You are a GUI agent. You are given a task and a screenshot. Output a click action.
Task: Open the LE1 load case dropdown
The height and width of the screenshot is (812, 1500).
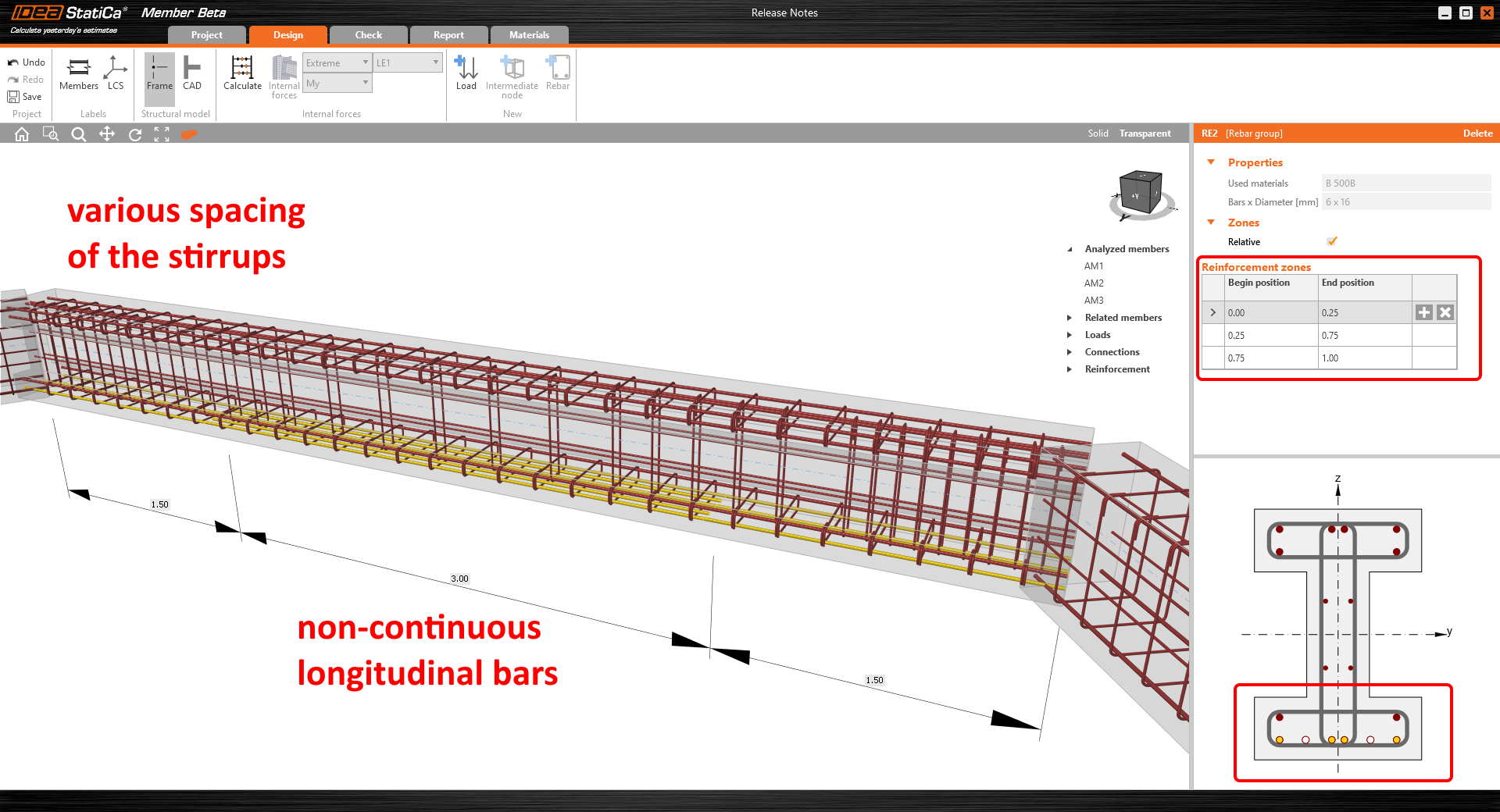(434, 62)
